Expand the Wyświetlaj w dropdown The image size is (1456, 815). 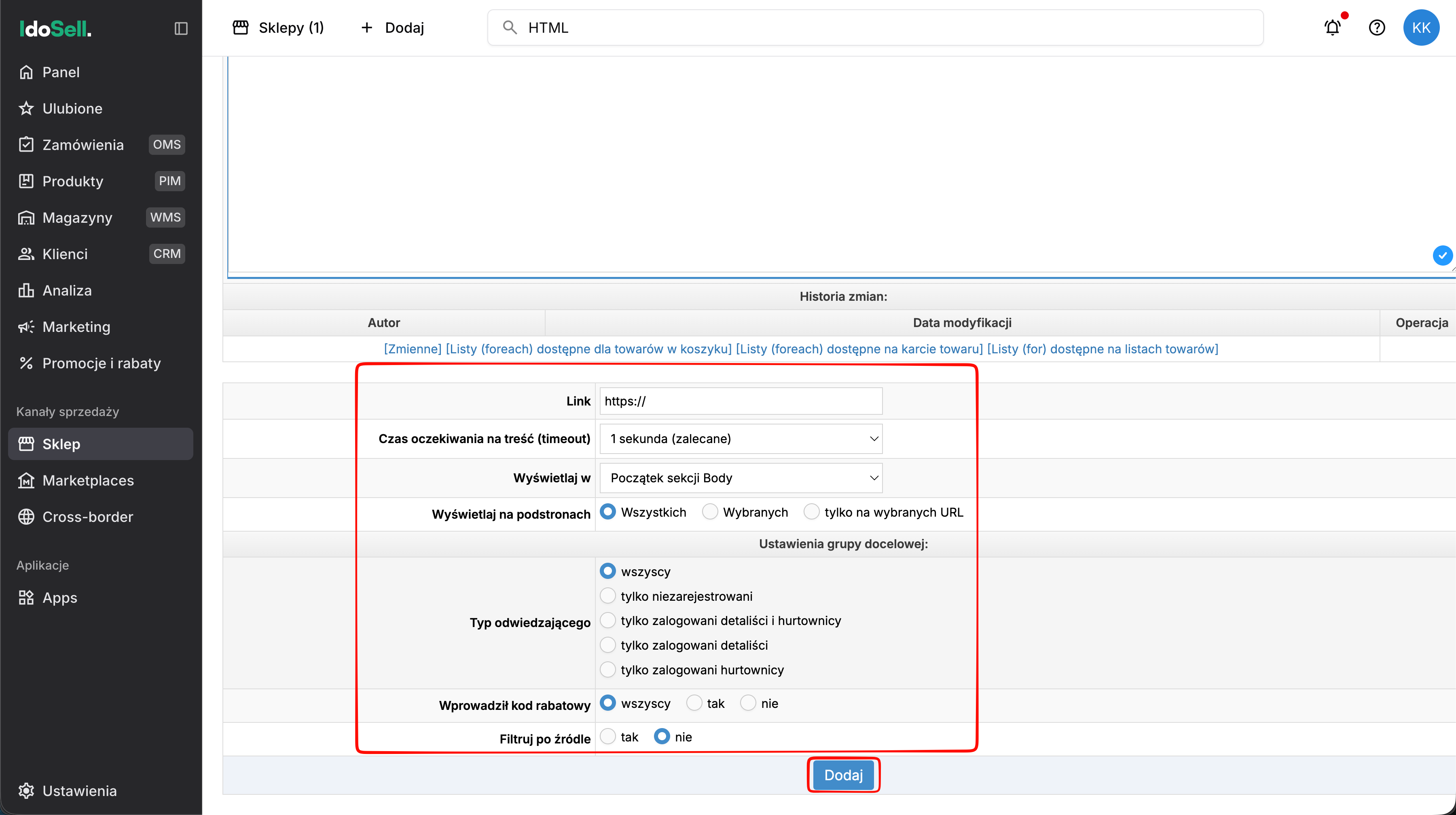click(741, 478)
